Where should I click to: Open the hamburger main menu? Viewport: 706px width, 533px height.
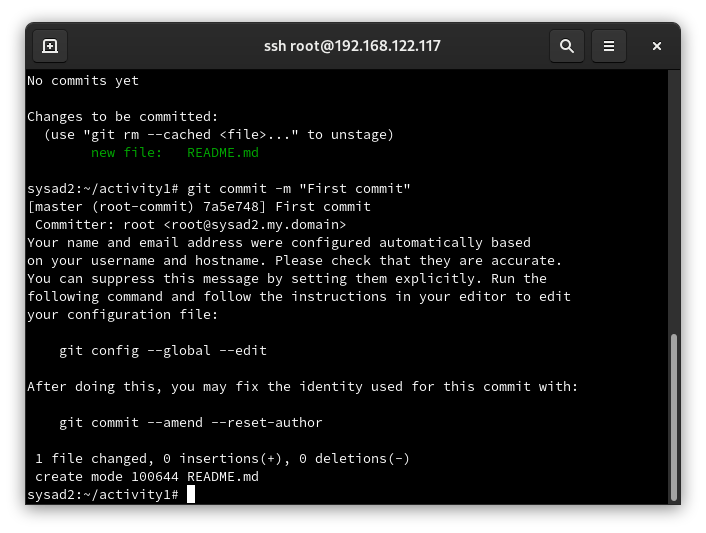tap(609, 46)
